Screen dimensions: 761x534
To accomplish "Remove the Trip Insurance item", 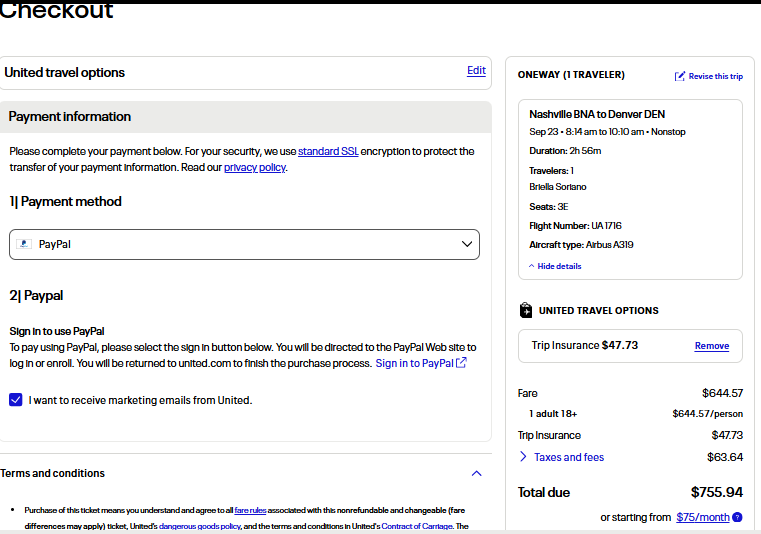I will [x=711, y=346].
